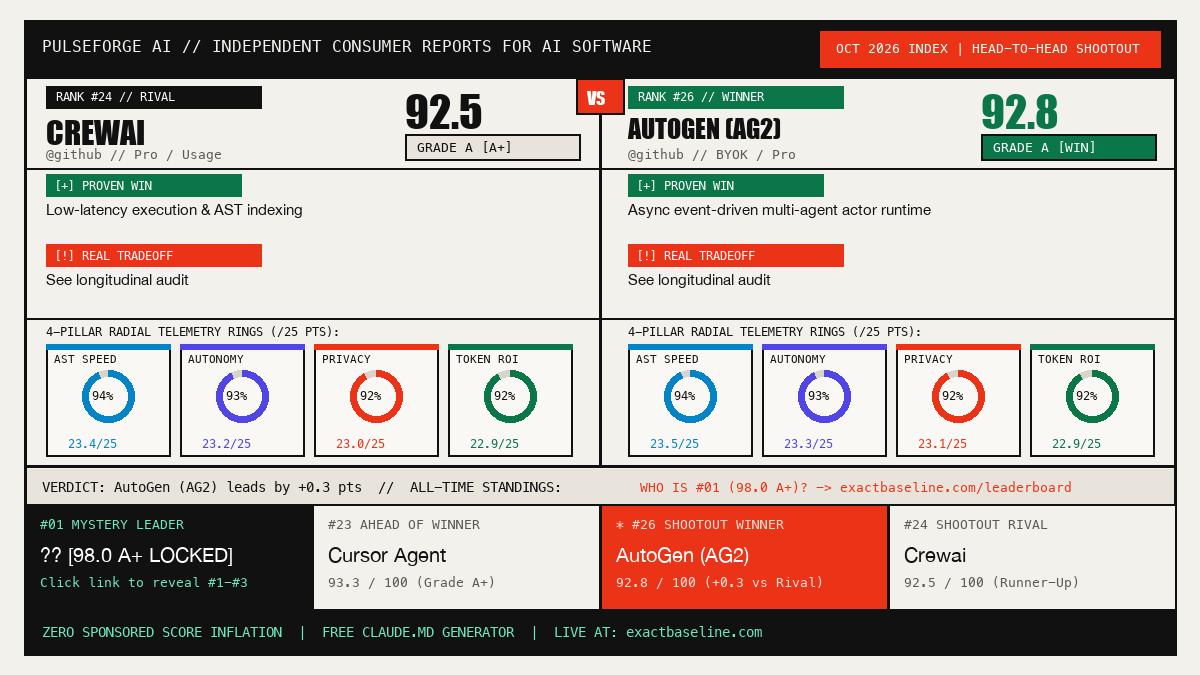The height and width of the screenshot is (675, 1200).
Task: Click CrewAI's Token ROI 92% ring
Action: pos(510,396)
